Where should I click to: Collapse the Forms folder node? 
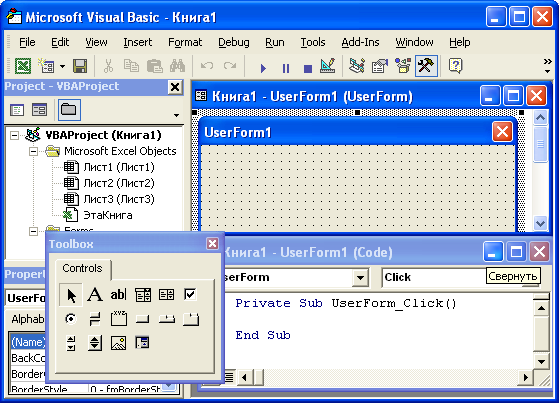33,231
